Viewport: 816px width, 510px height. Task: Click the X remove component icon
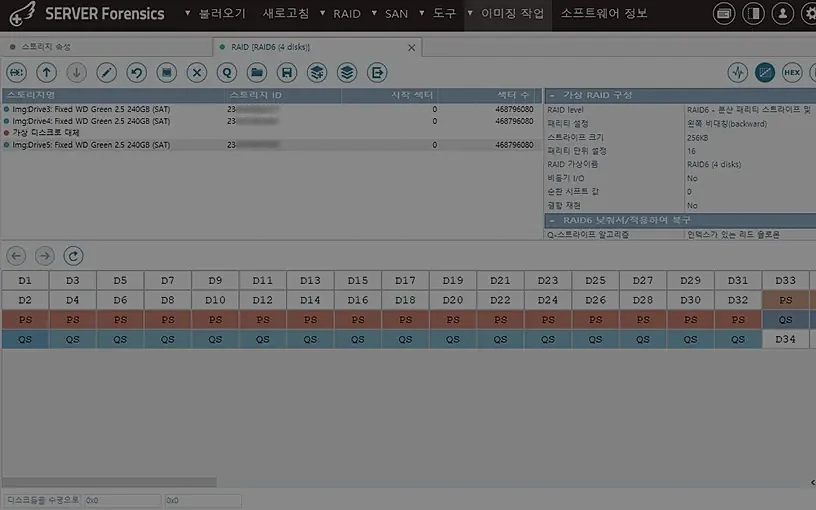pos(197,72)
